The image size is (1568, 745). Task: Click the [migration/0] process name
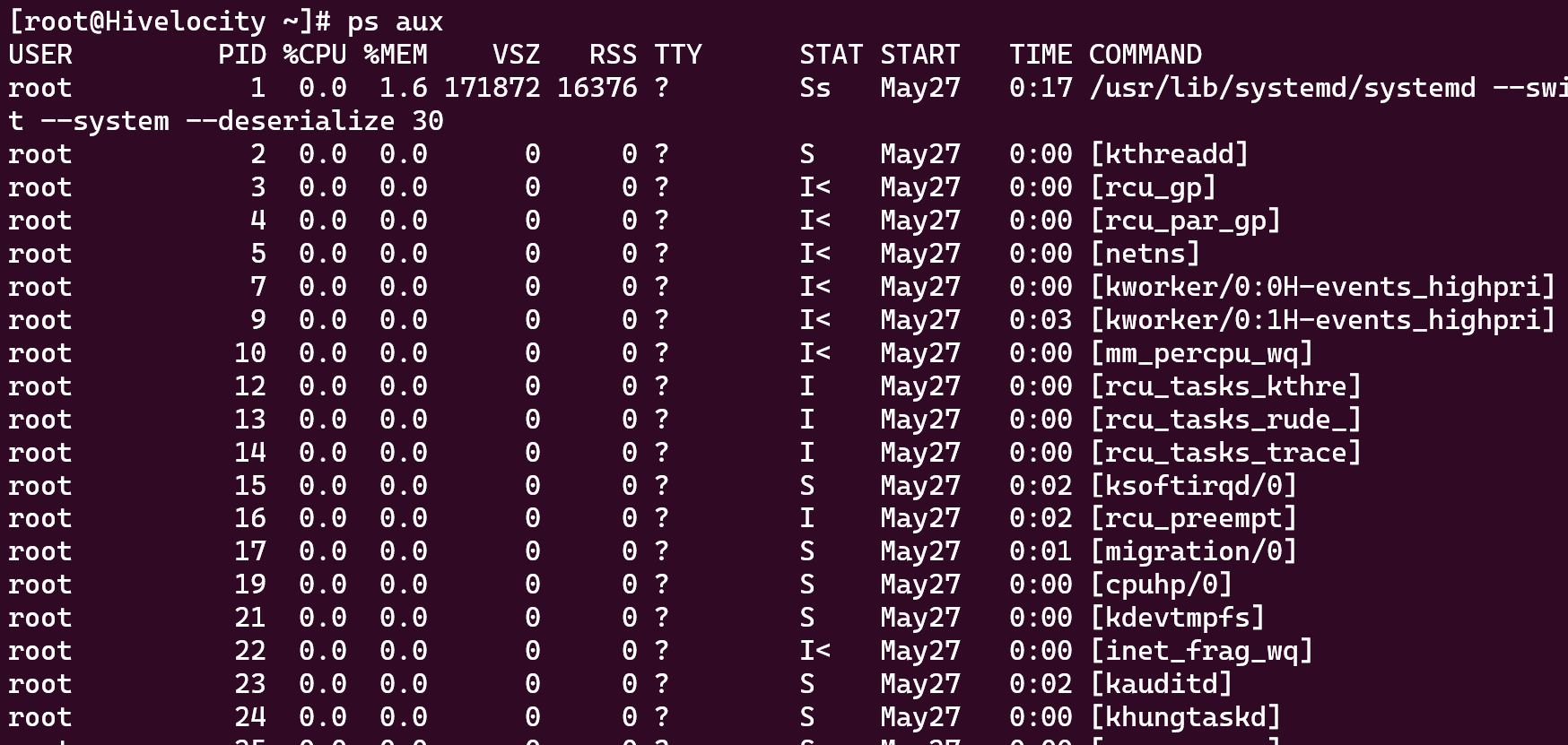click(1193, 551)
